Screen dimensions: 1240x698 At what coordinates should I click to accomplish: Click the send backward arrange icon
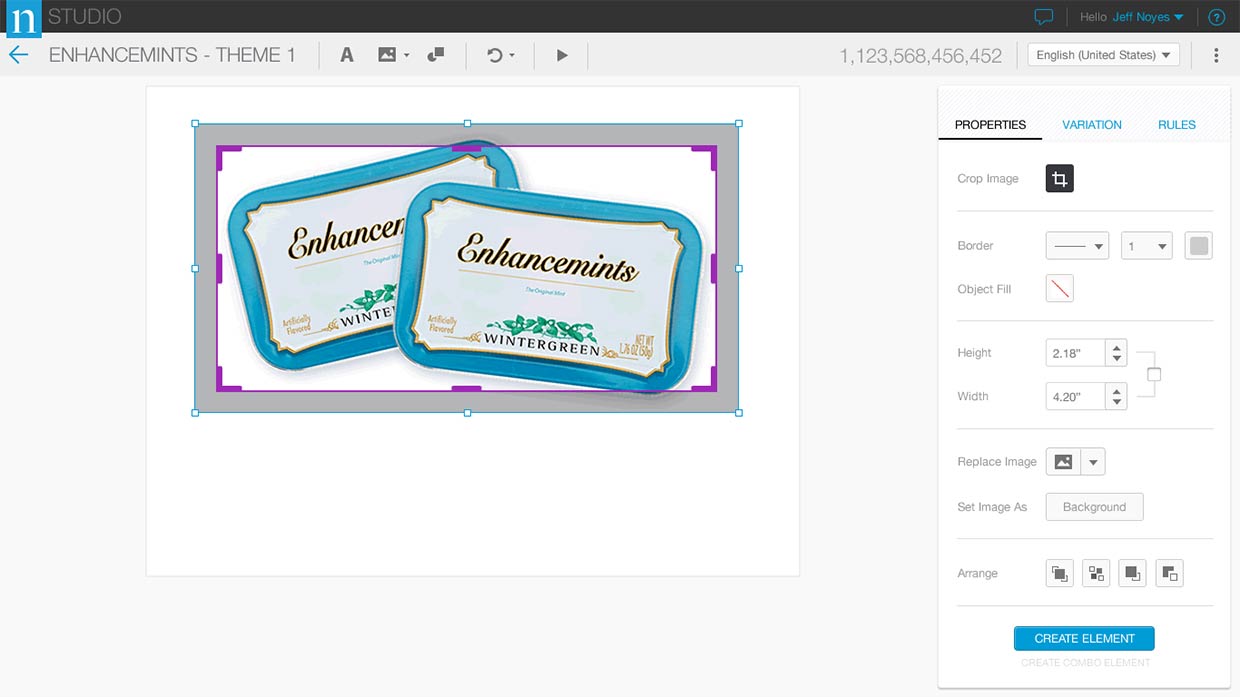click(x=1169, y=573)
